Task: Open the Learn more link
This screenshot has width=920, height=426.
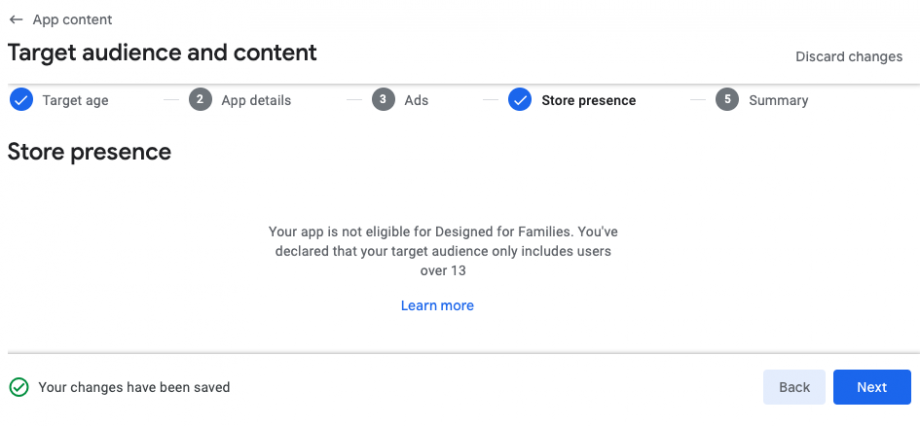Action: pyautogui.click(x=437, y=306)
